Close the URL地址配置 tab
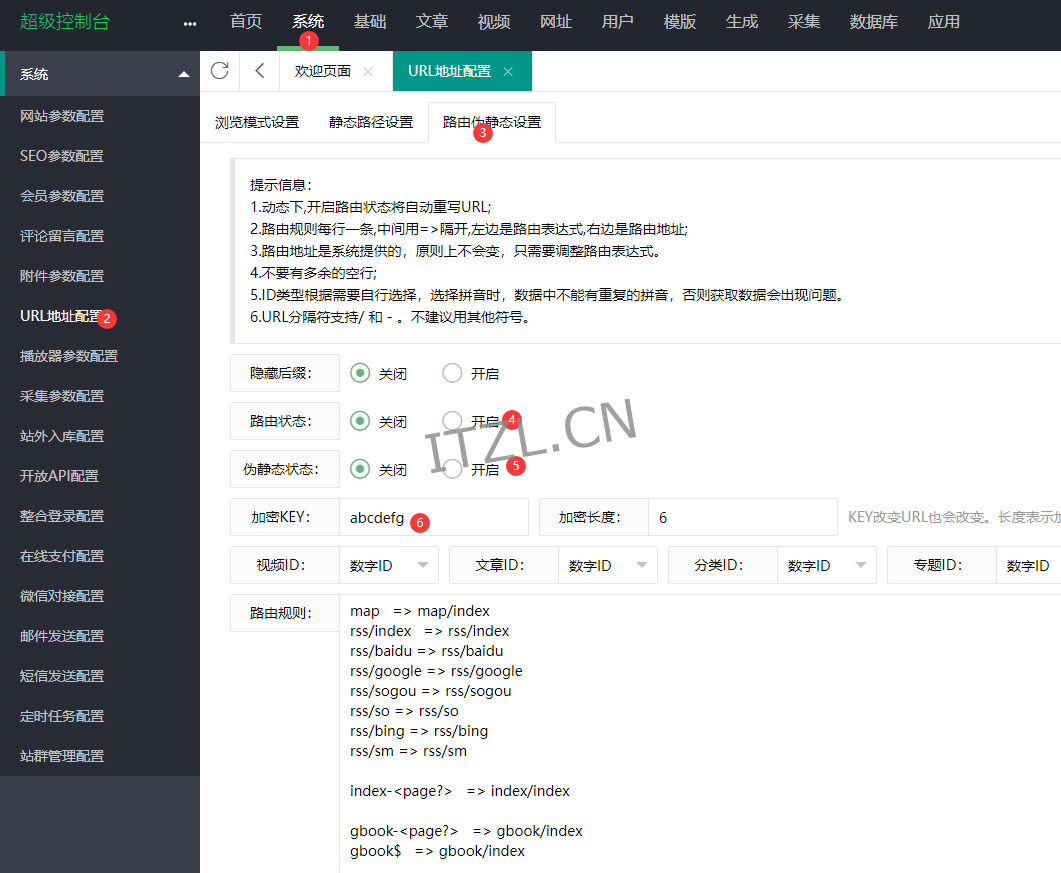 (508, 72)
